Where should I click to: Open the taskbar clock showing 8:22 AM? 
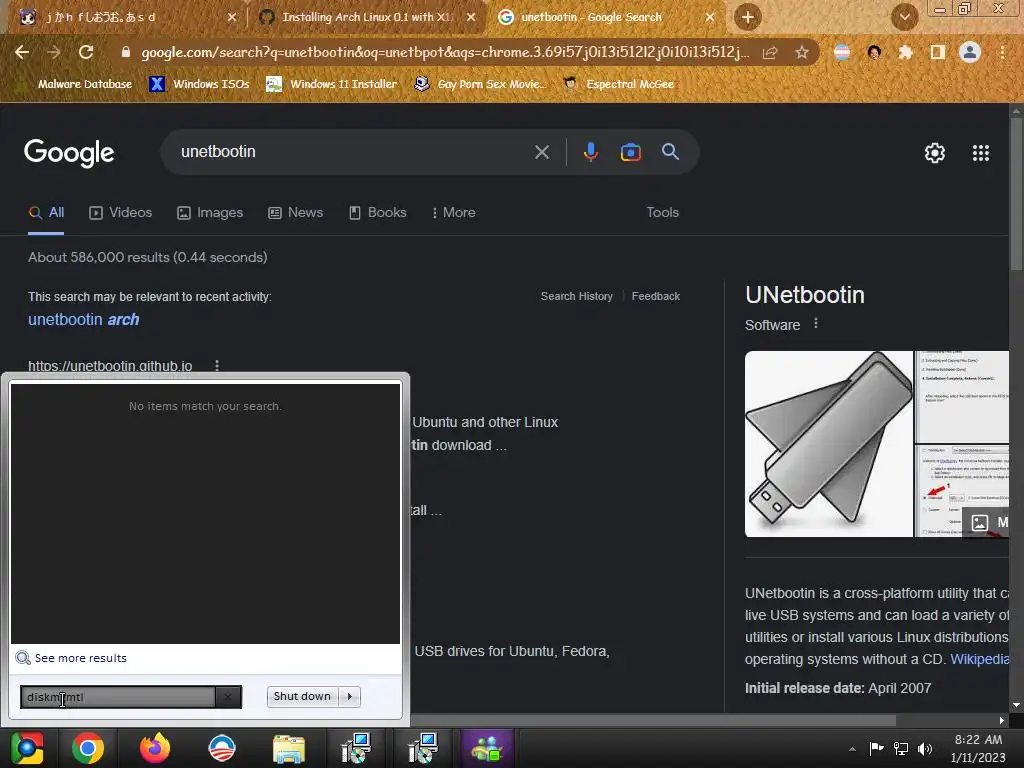pyautogui.click(x=978, y=748)
